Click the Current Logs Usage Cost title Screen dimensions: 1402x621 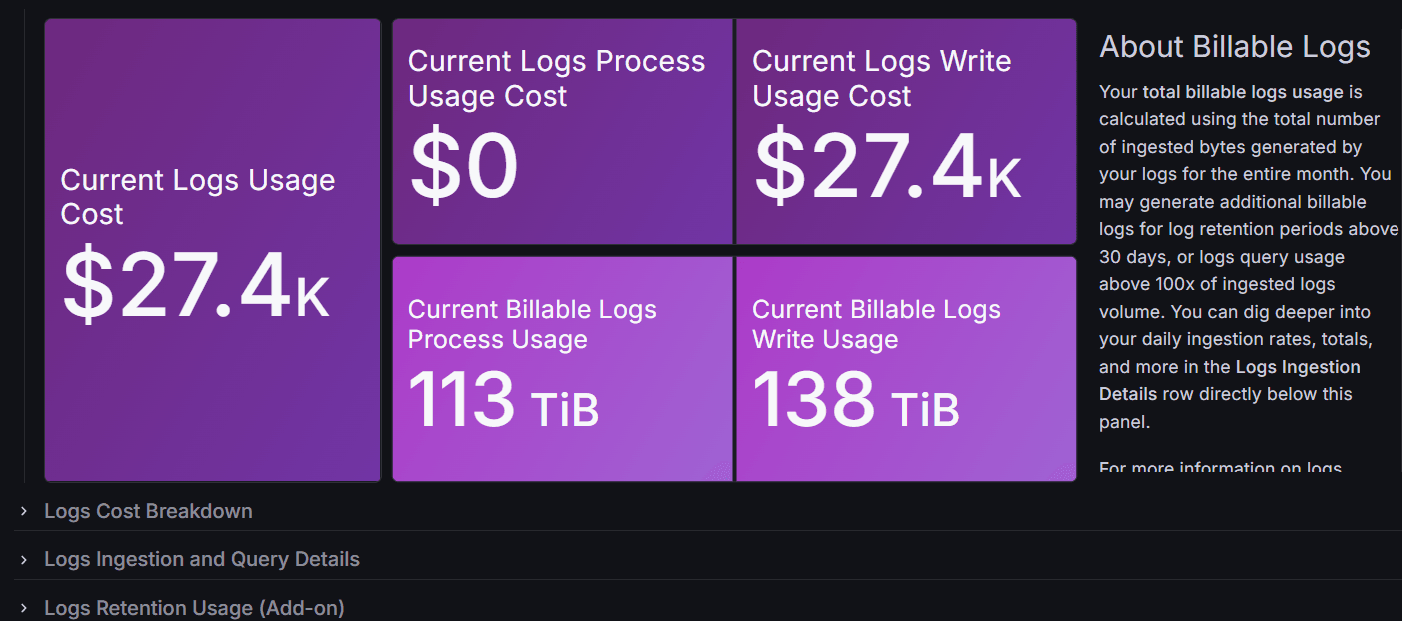(198, 198)
